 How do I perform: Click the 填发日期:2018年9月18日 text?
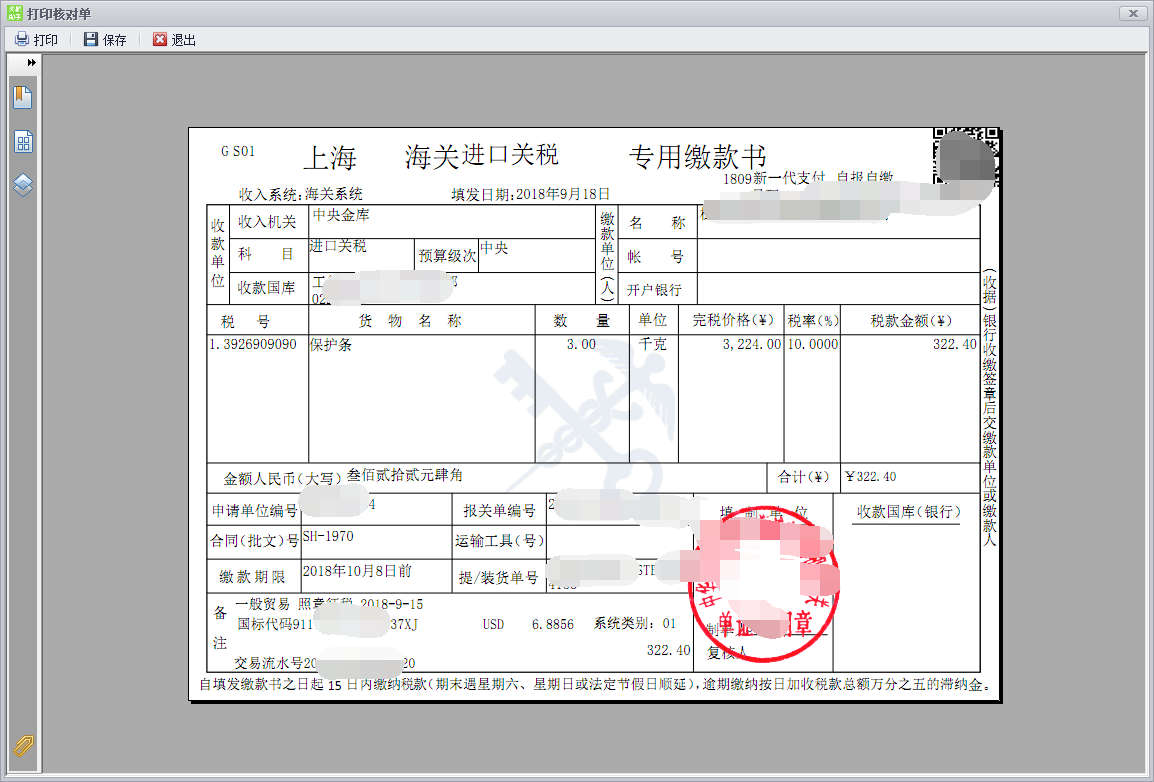[x=531, y=194]
